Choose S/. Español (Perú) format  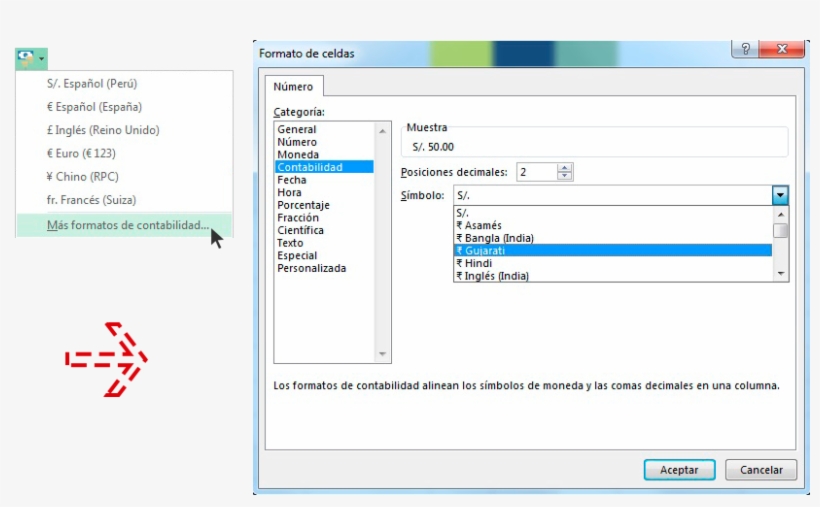92,84
